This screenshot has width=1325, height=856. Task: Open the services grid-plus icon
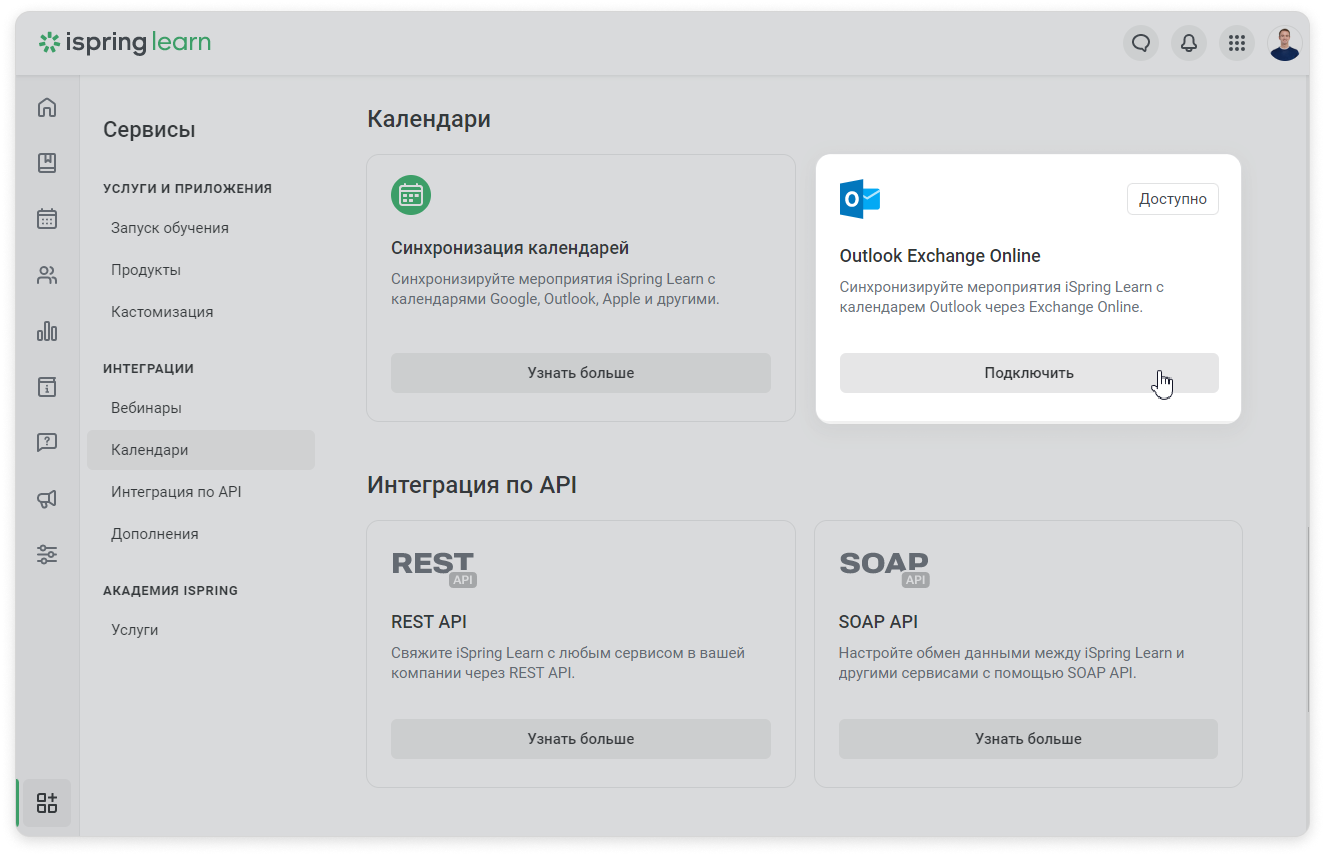[x=47, y=802]
